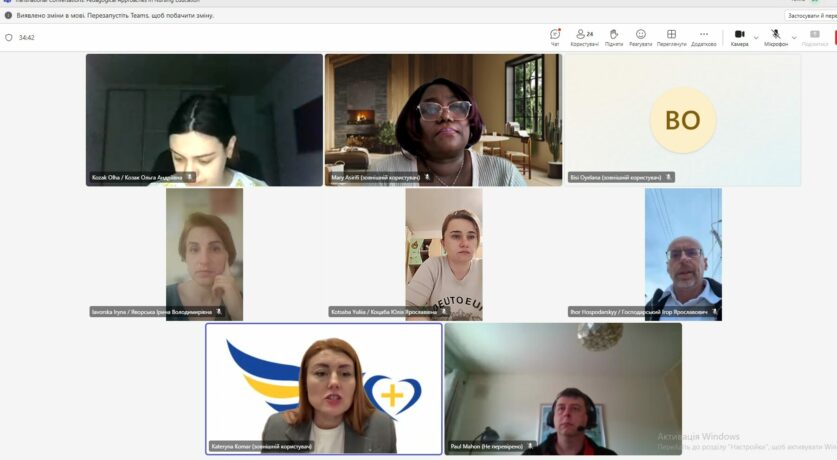Click the BO avatar of Bisi Oyelana
837x460 pixels.
(682, 120)
